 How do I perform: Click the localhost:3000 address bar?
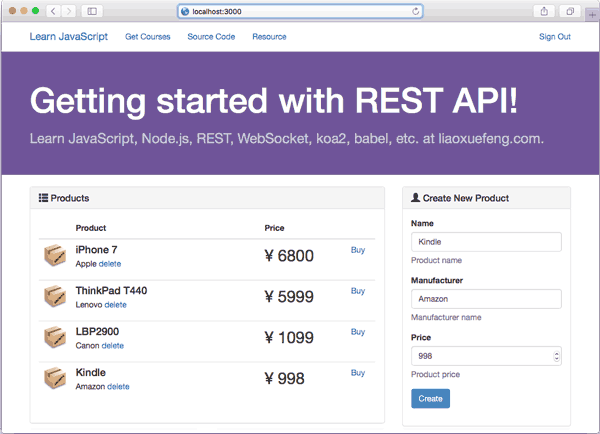point(300,11)
